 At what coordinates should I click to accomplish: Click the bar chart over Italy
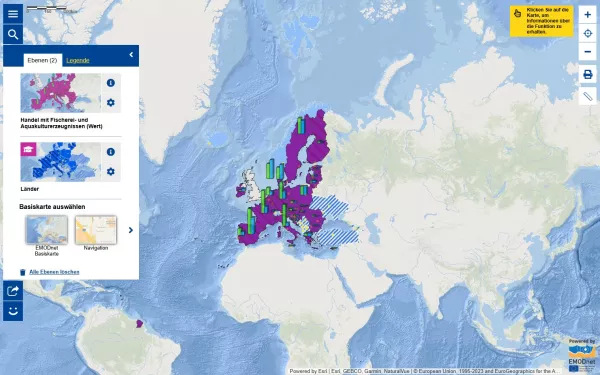284,215
